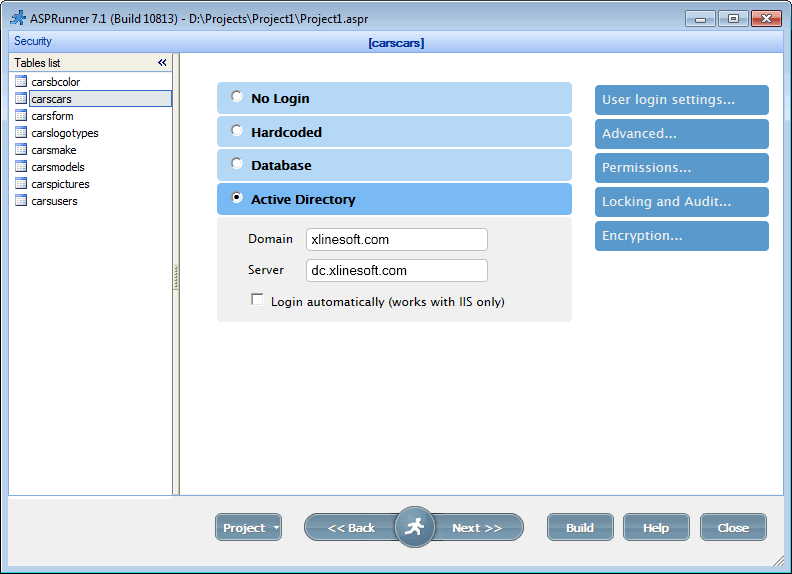The height and width of the screenshot is (574, 792).
Task: Open the Project dropdown menu
Action: point(249,528)
